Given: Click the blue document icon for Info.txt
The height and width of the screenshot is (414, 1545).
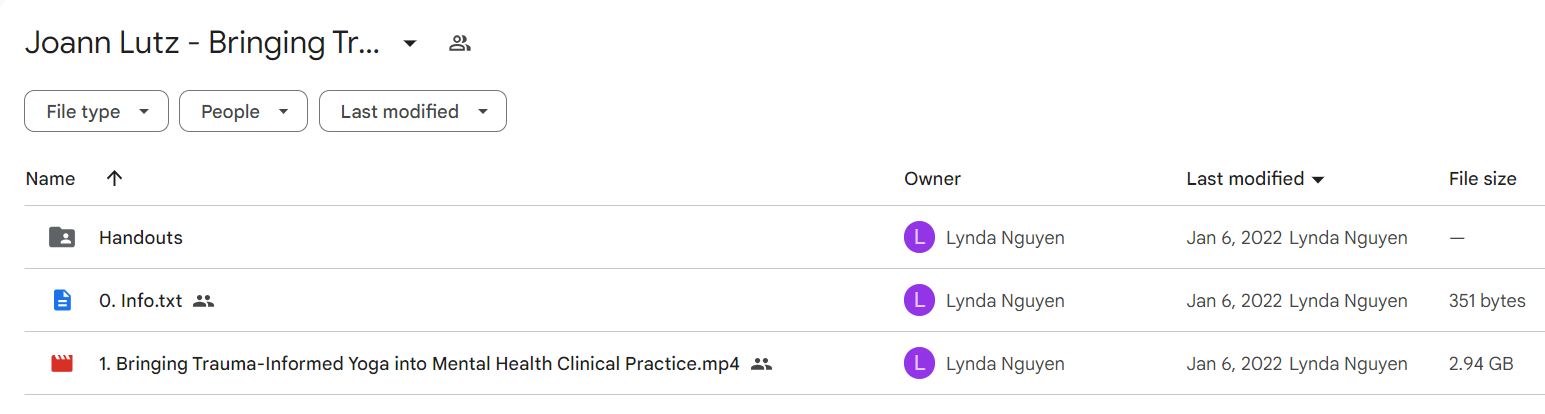Looking at the screenshot, I should point(62,300).
